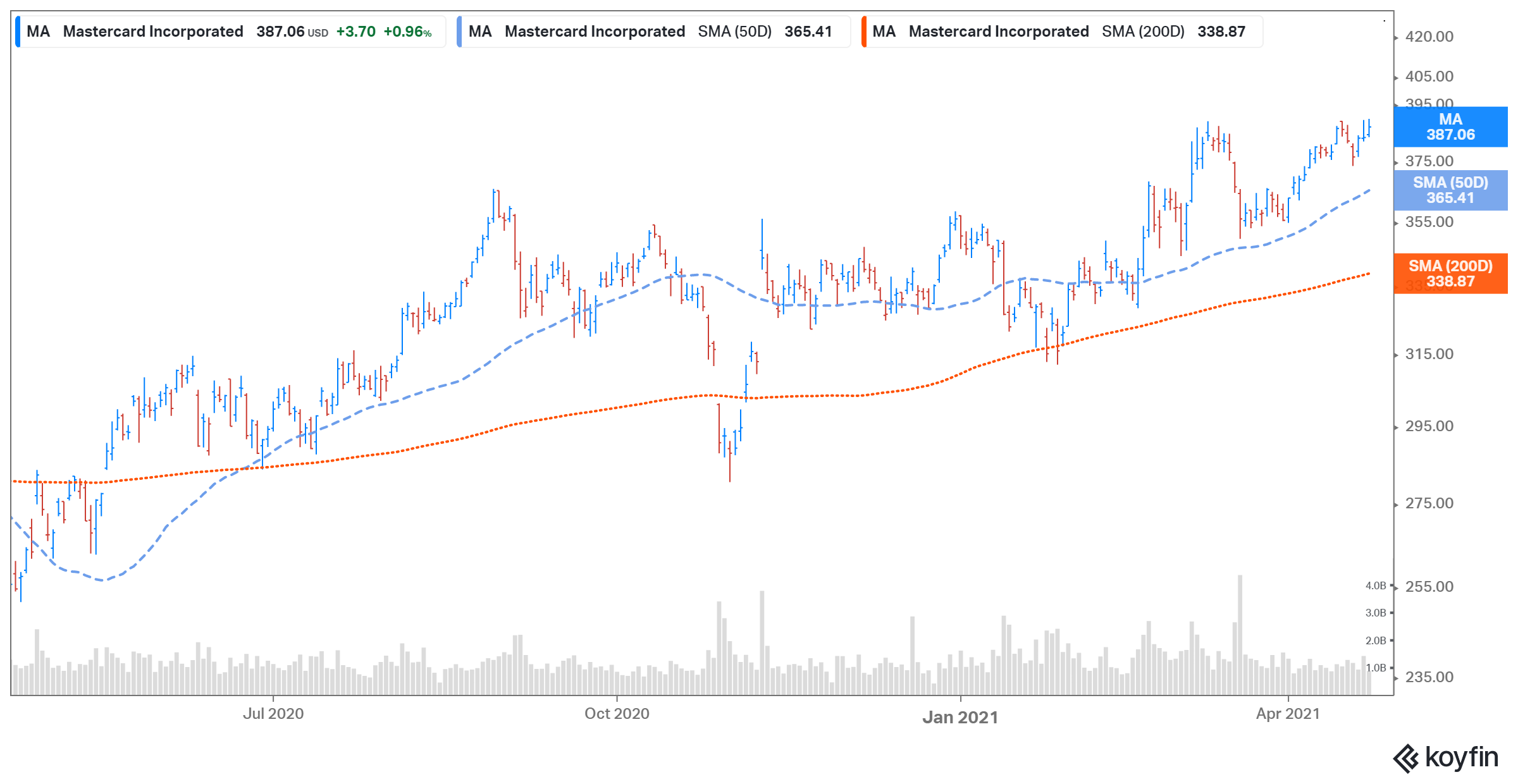Click the SMA (50D) 365.41 axis tag
Screen dimensions: 1518x784
tap(1450, 190)
